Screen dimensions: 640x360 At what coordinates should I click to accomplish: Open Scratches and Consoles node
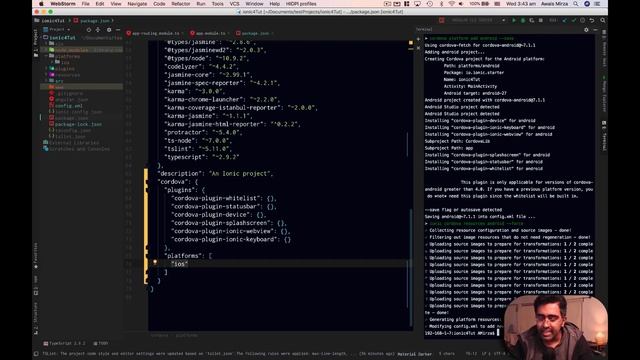76,149
